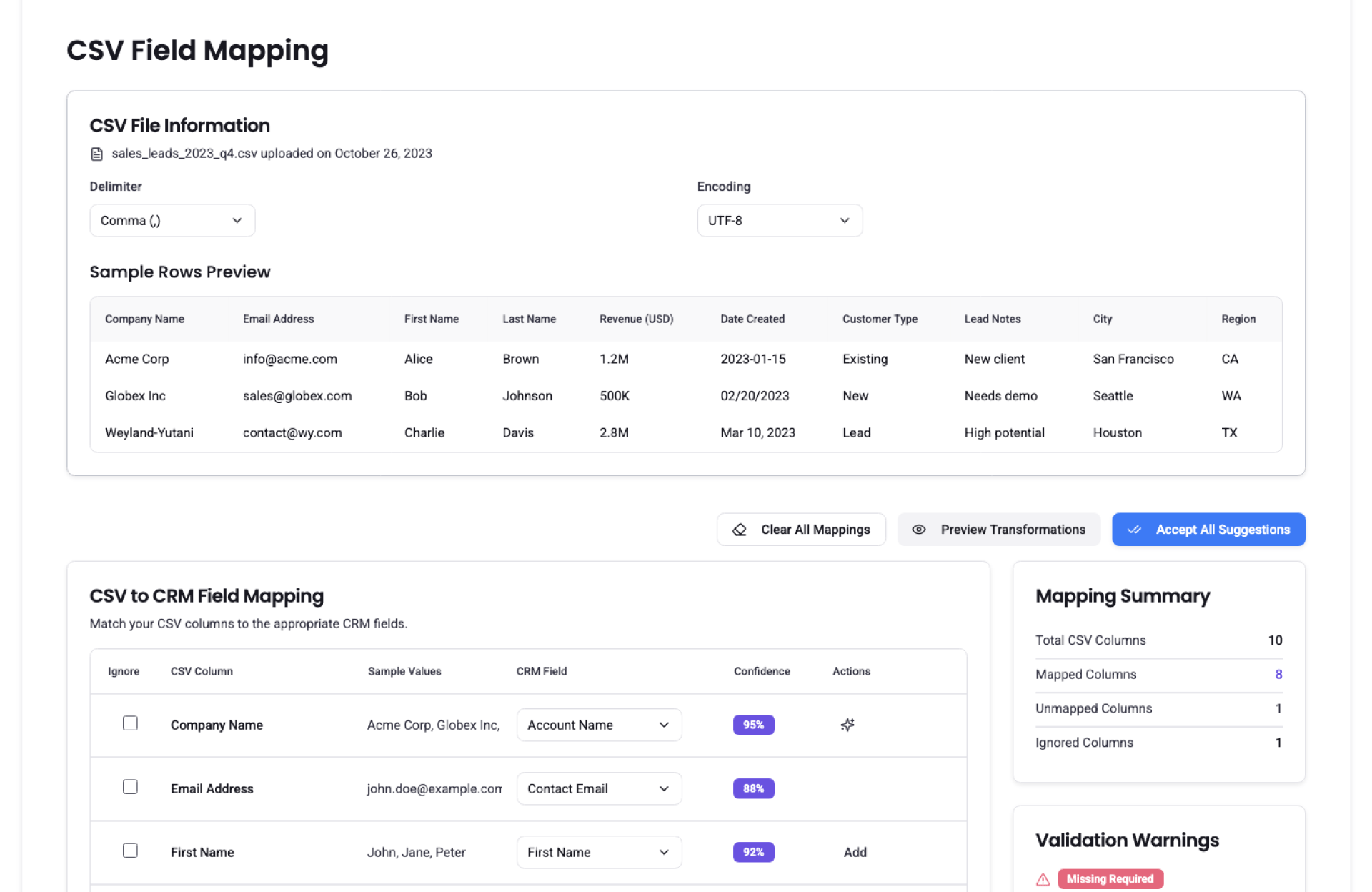Toggle the Ignore checkbox for Company Name

(x=130, y=723)
